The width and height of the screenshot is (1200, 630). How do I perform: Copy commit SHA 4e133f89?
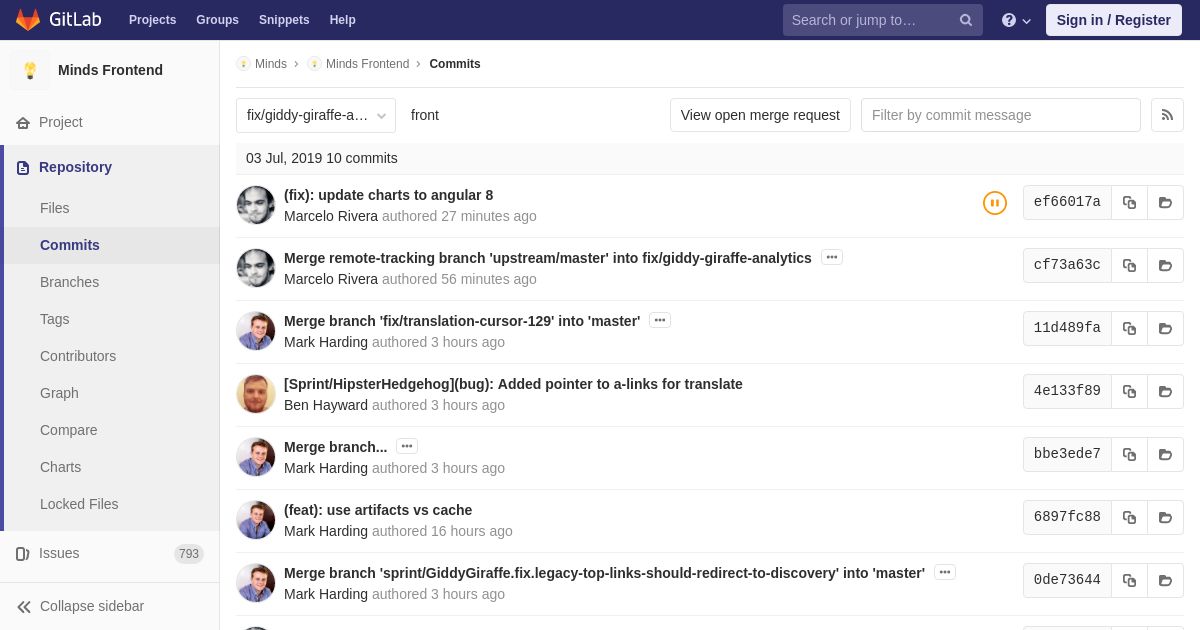pyautogui.click(x=1129, y=391)
